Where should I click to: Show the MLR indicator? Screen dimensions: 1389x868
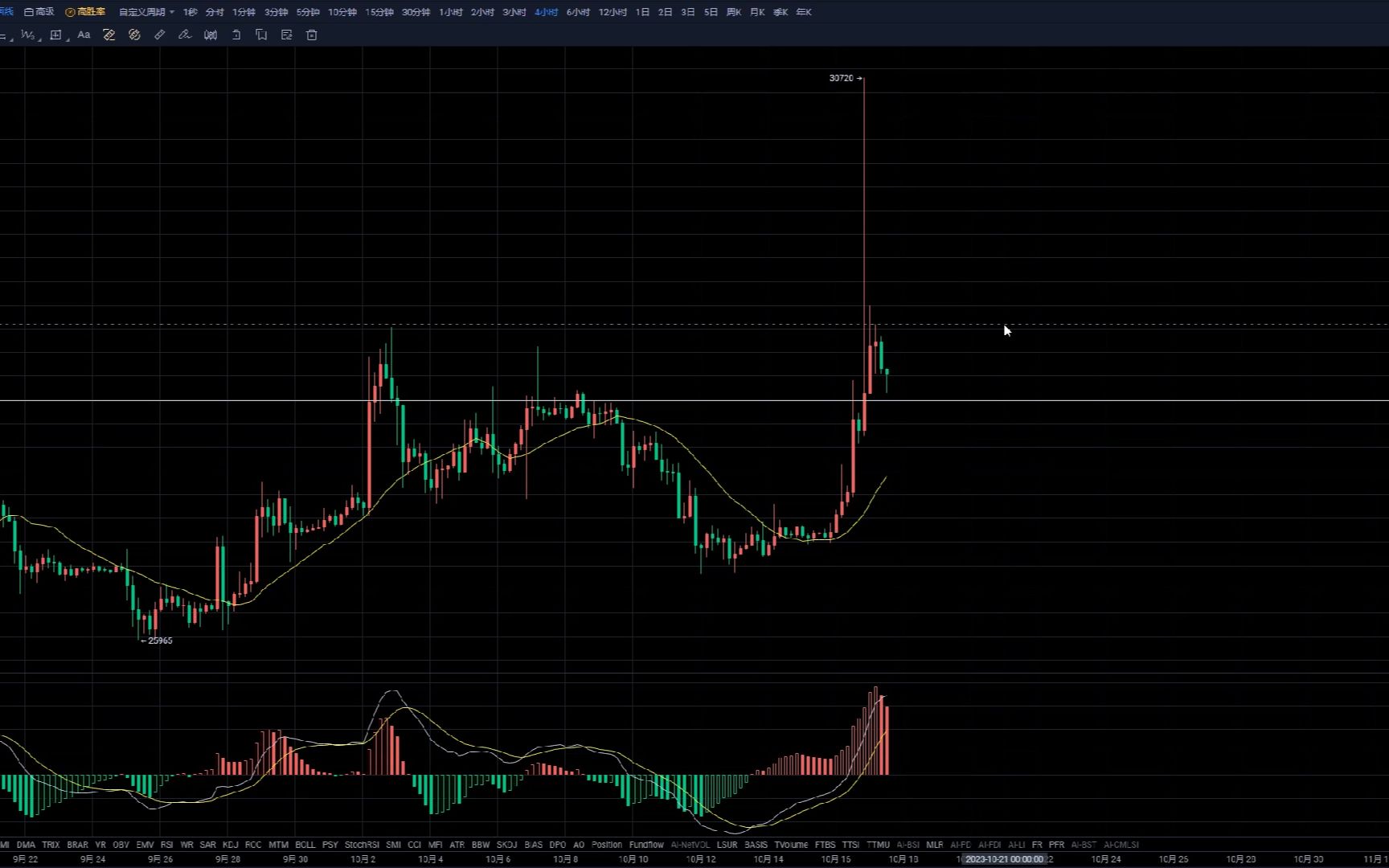[935, 845]
